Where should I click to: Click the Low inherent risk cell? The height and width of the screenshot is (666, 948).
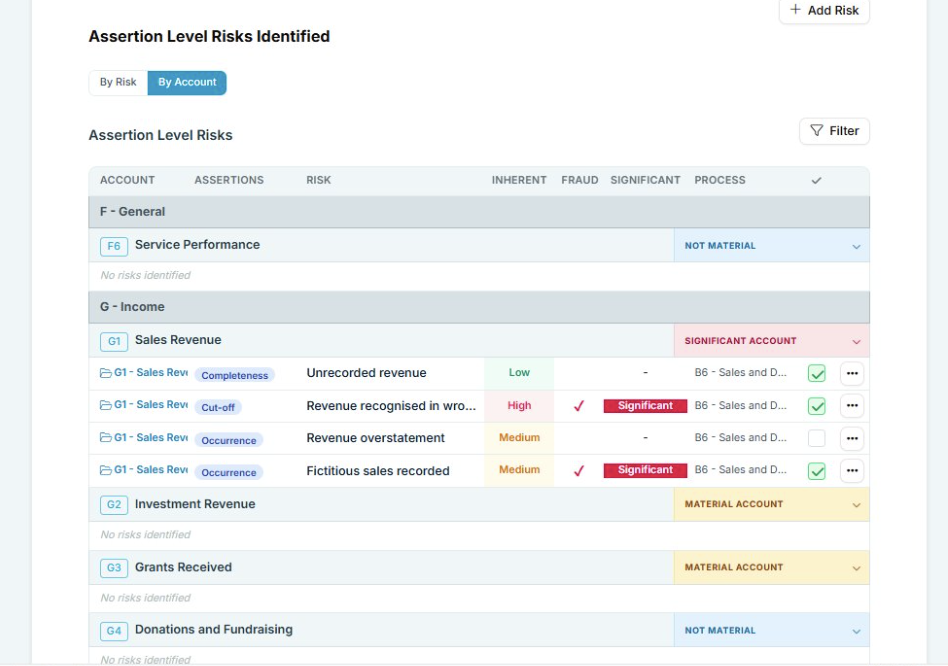(519, 373)
